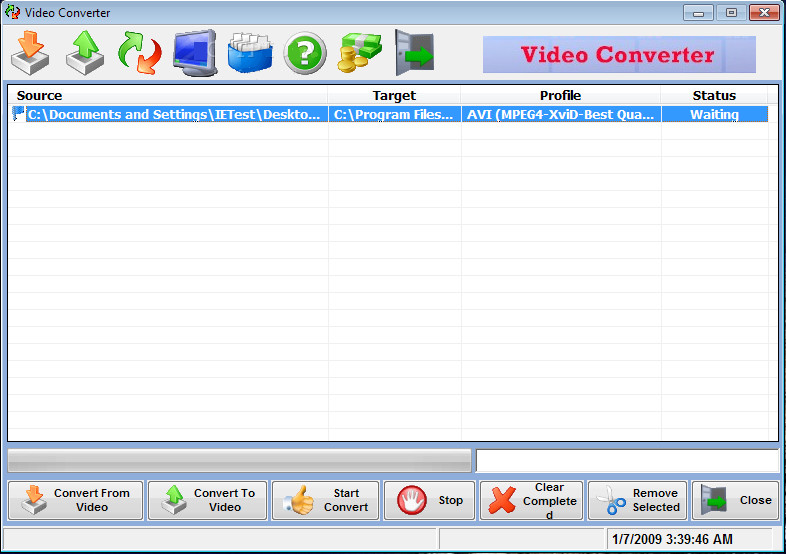Screen dimensions: 786x554
Task: Click the Status column header
Action: [x=714, y=95]
